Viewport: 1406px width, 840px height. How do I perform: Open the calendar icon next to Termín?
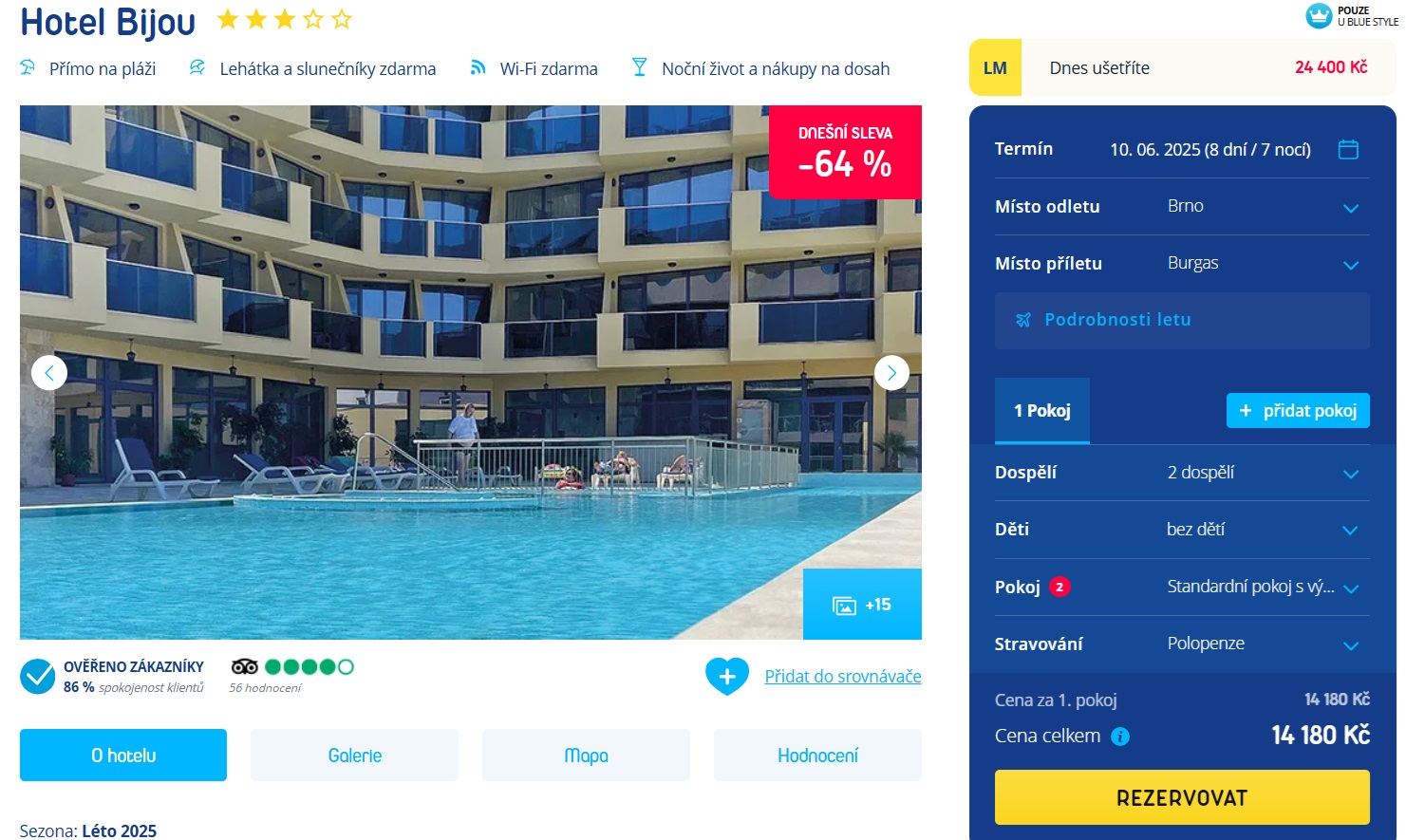pos(1348,149)
